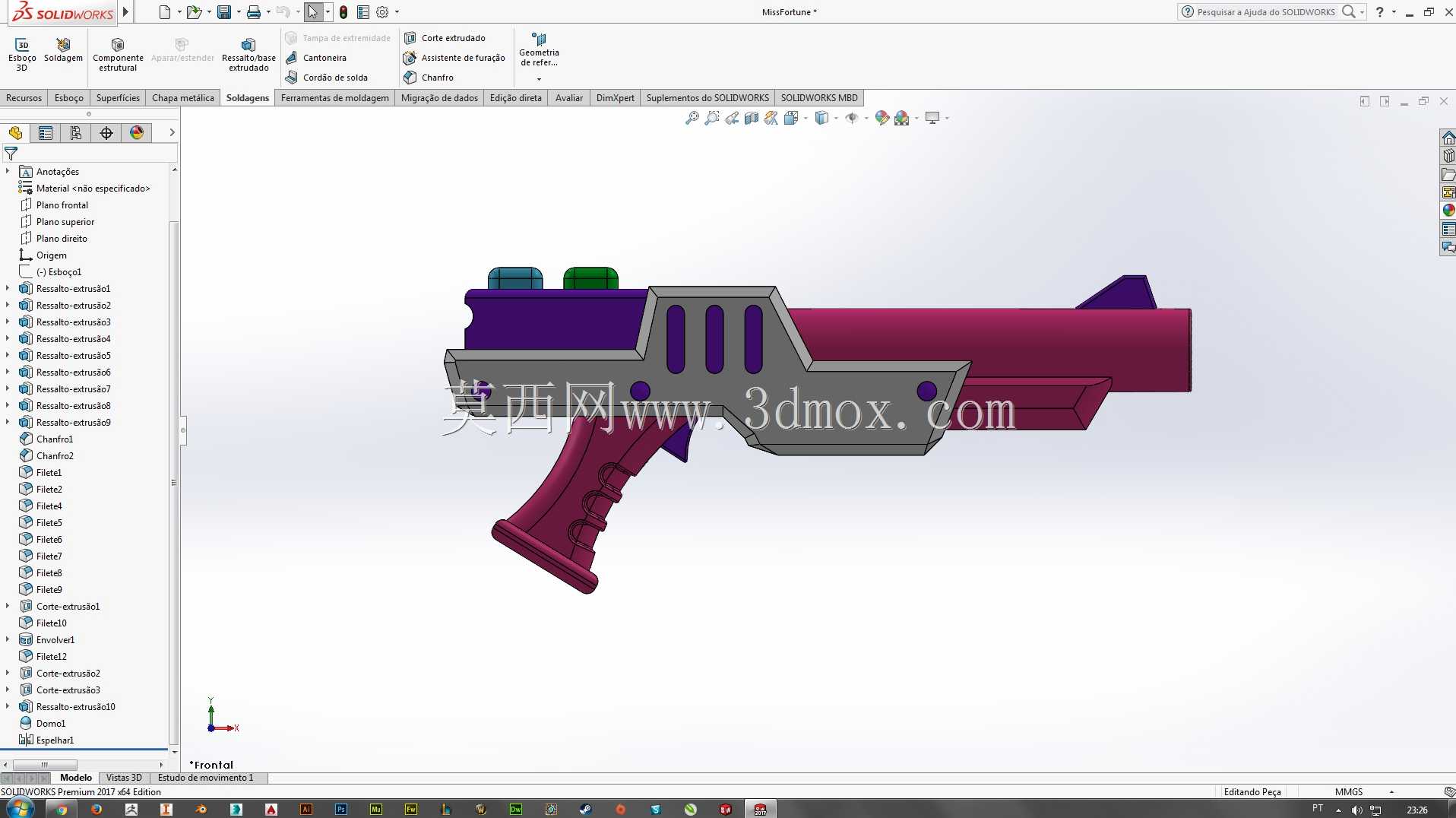Select Domo1 feature
The height and width of the screenshot is (818, 1456).
coord(43,724)
